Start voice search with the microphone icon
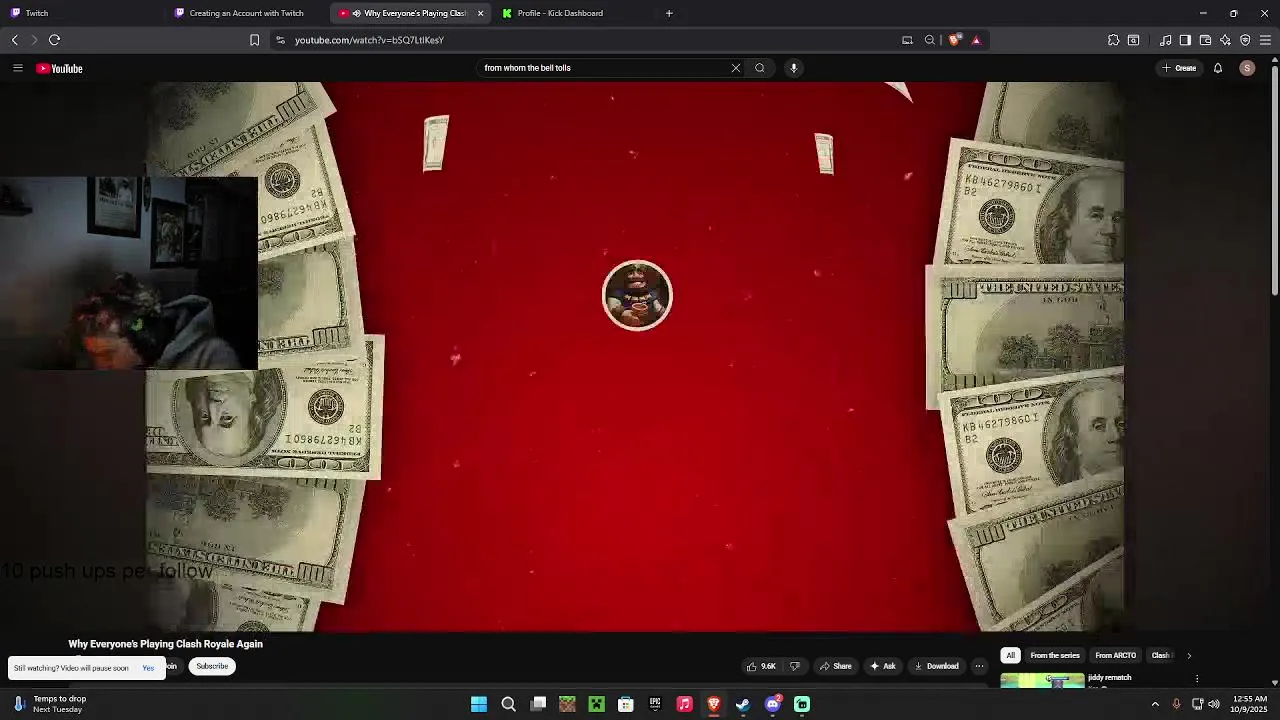 (x=794, y=68)
